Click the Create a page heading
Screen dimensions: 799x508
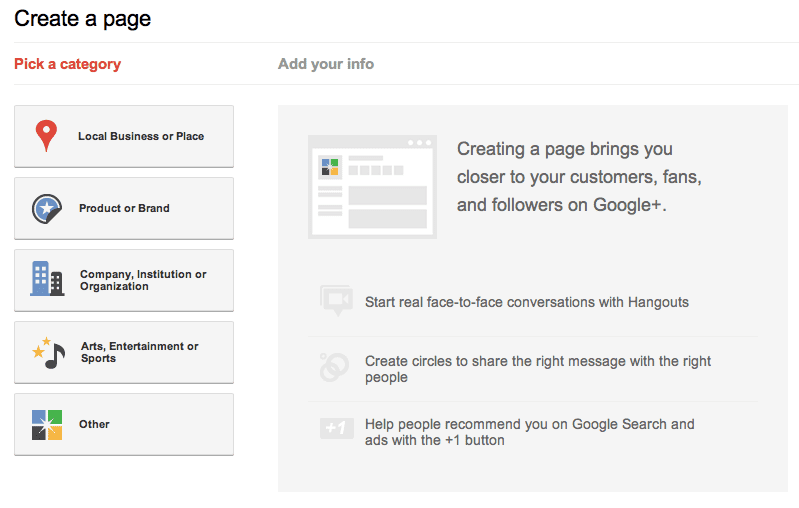click(83, 19)
